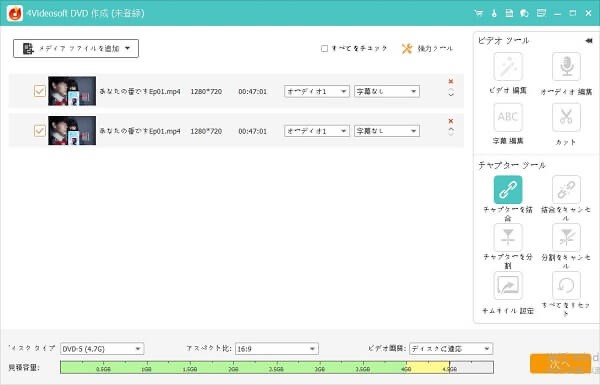Image resolution: width=600 pixels, height=385 pixels.
Task: Click reorder arrows on second video row
Action: pyautogui.click(x=451, y=132)
